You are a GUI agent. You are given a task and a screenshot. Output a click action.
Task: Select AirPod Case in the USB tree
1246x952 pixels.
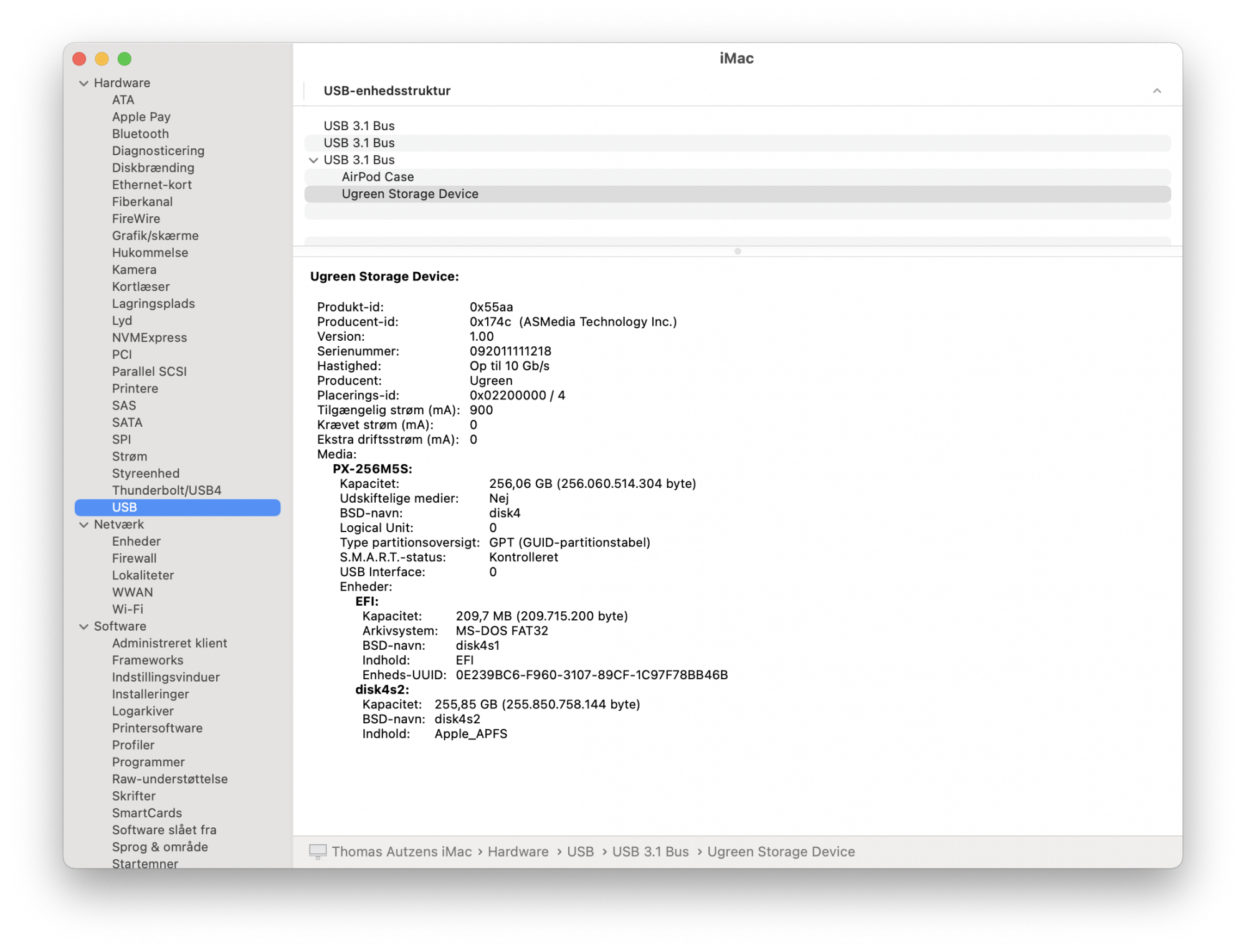(378, 177)
